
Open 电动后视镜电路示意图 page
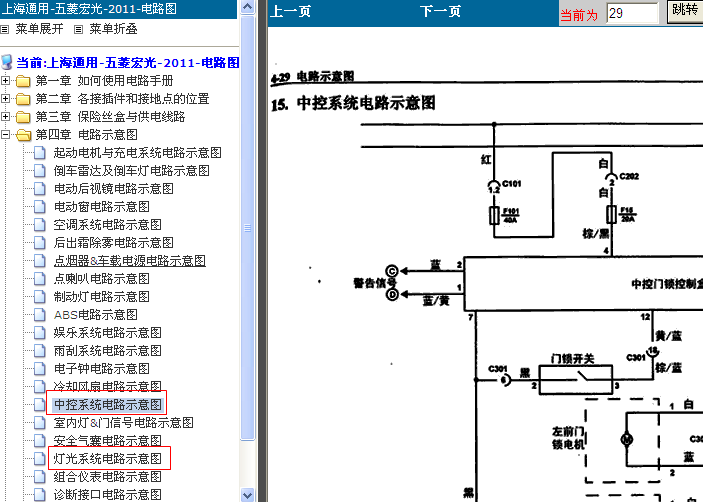pos(113,189)
